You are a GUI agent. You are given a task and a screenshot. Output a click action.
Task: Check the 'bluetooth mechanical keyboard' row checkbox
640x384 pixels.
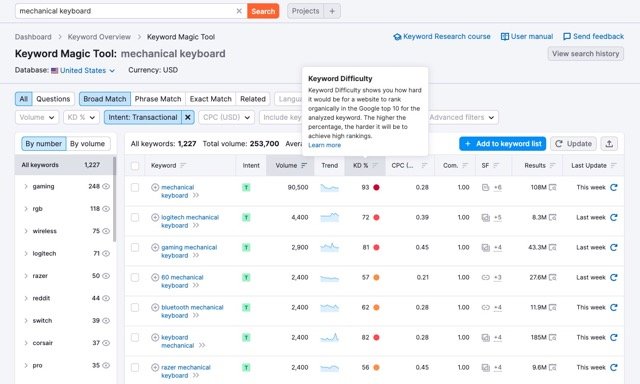click(x=135, y=307)
